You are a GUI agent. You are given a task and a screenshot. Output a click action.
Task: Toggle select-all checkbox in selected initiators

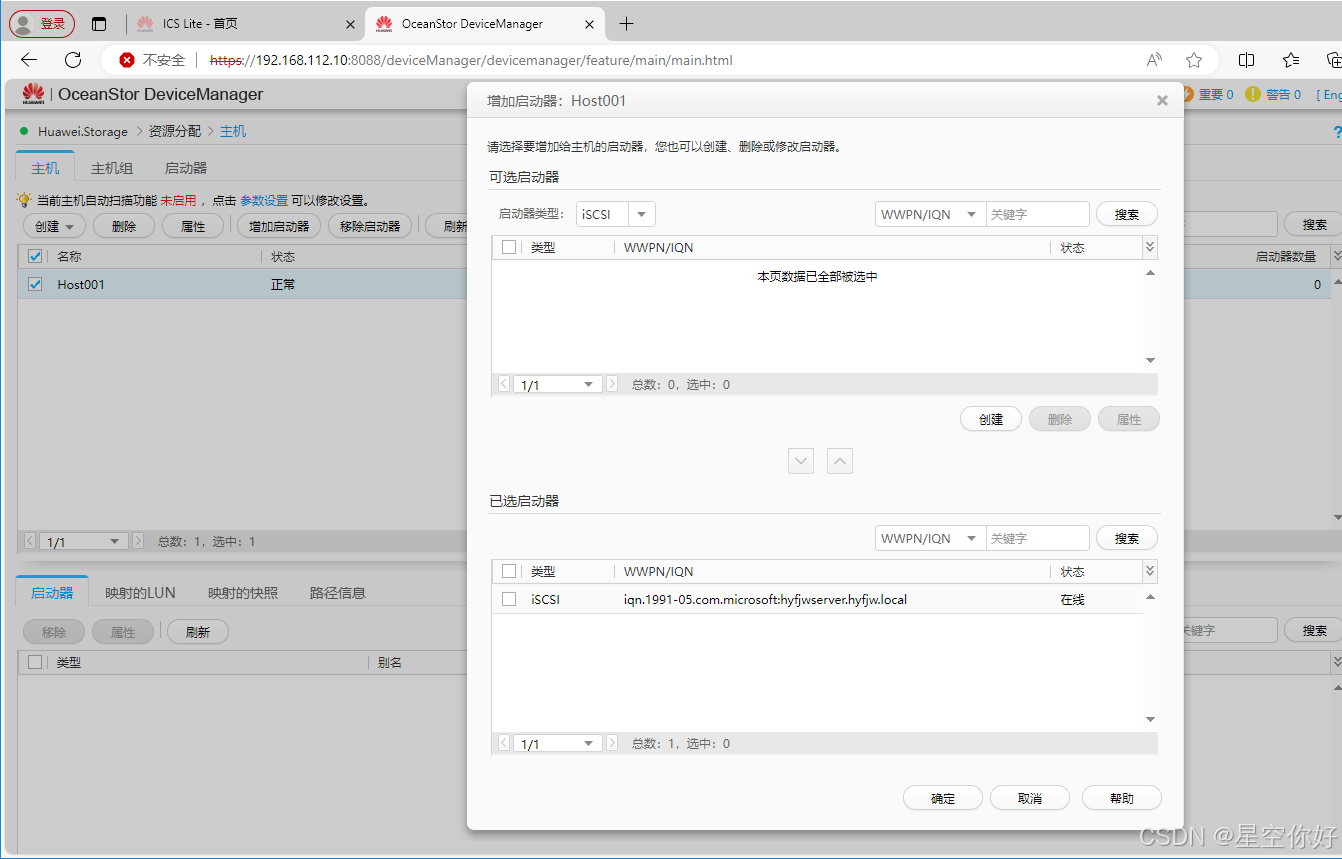click(509, 571)
